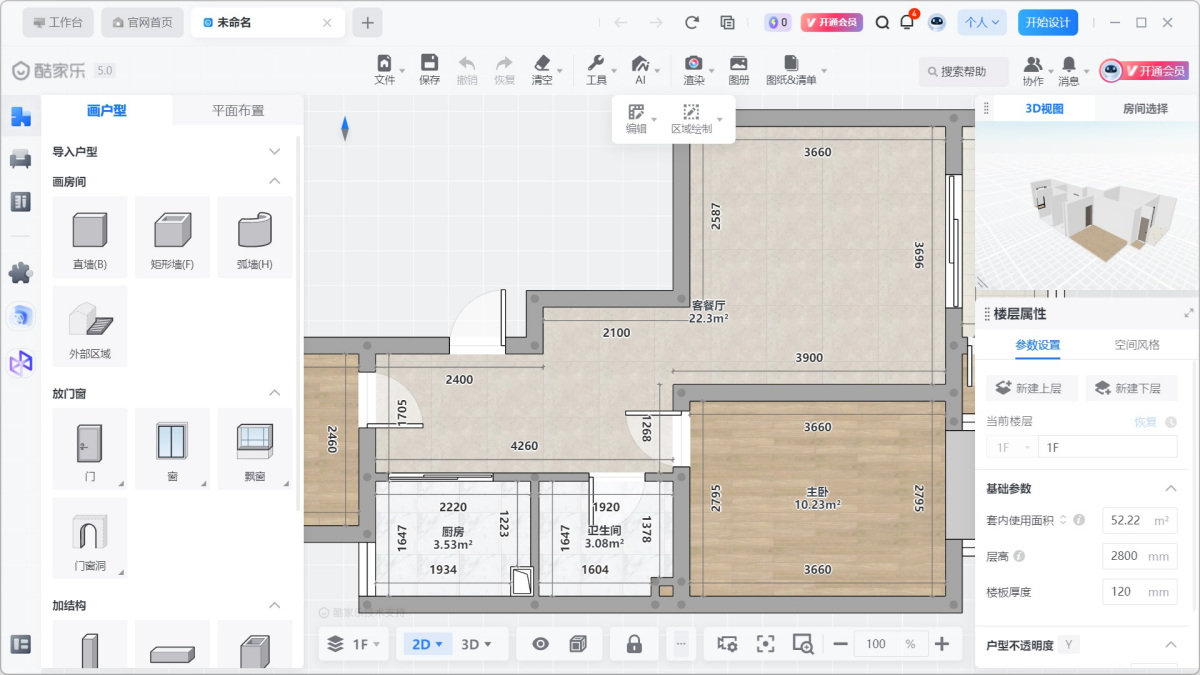The height and width of the screenshot is (675, 1200).
Task: Toggle the lock icon in bottom bar
Action: pyautogui.click(x=634, y=644)
